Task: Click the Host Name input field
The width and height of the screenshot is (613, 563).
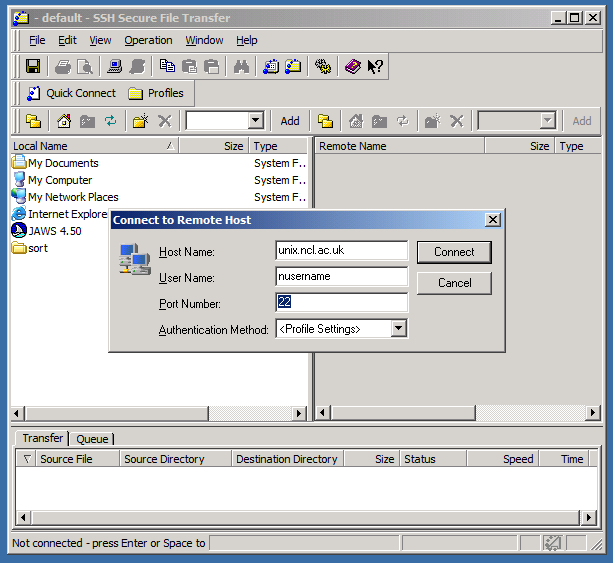Action: pyautogui.click(x=341, y=251)
